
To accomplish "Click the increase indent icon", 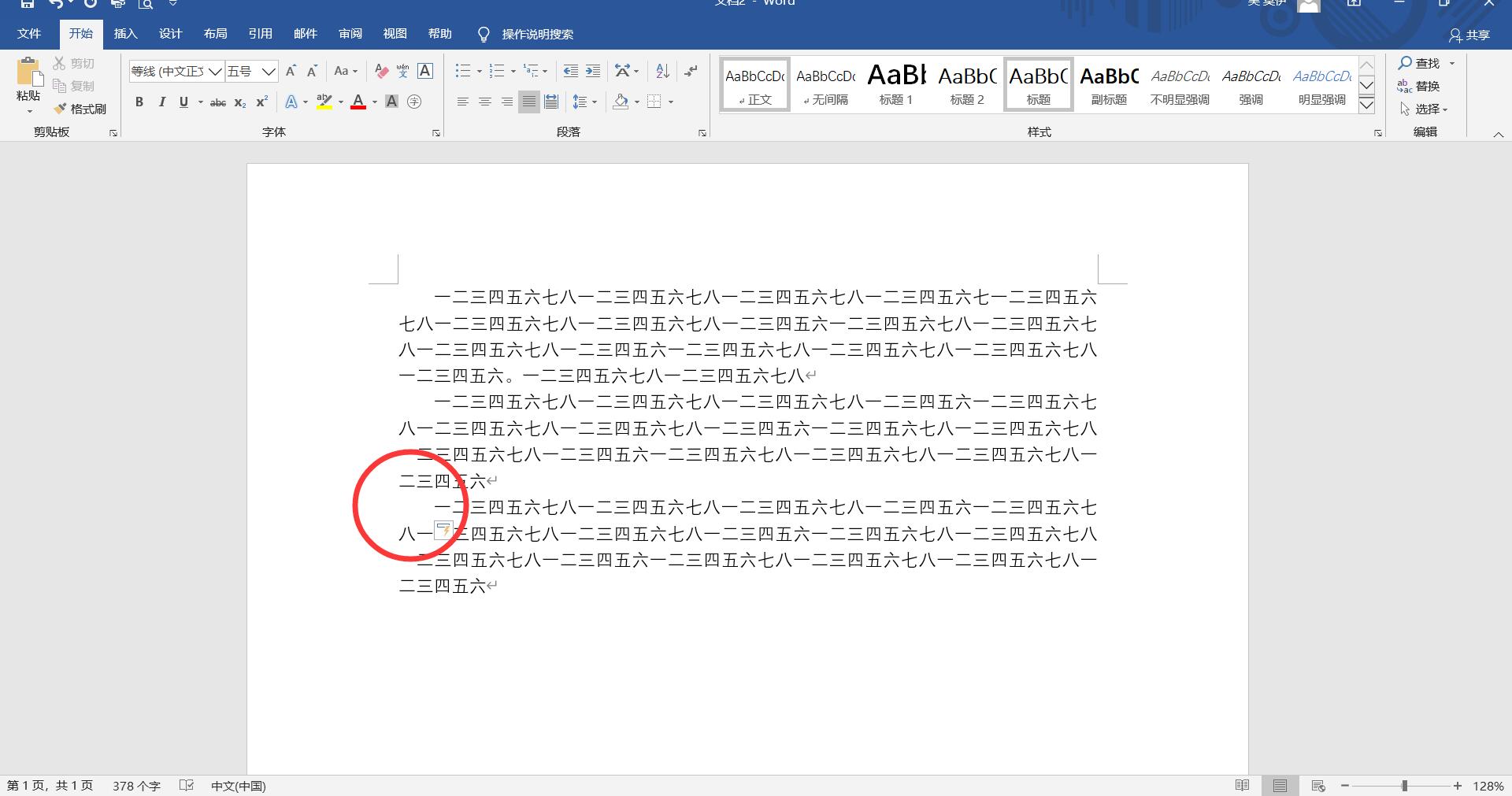I will pyautogui.click(x=593, y=72).
